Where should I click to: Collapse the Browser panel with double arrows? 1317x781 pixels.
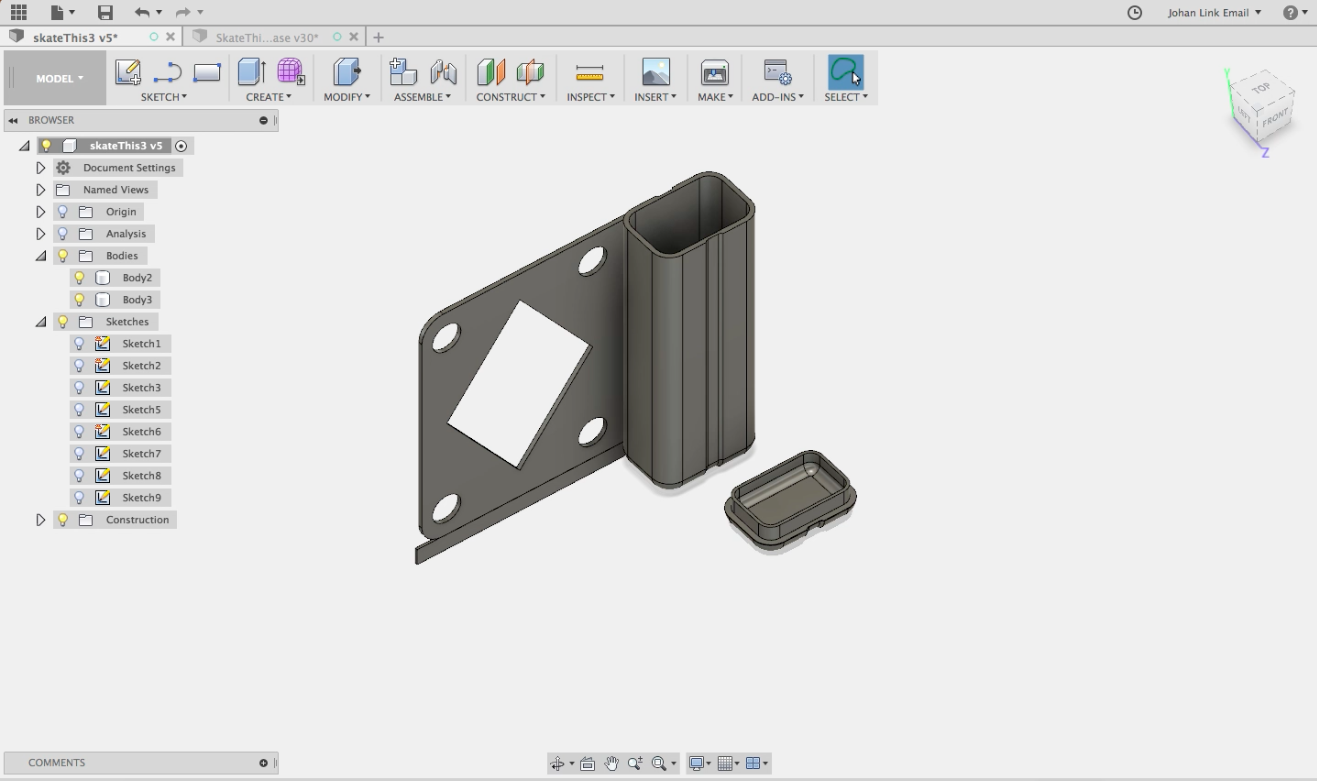click(13, 120)
